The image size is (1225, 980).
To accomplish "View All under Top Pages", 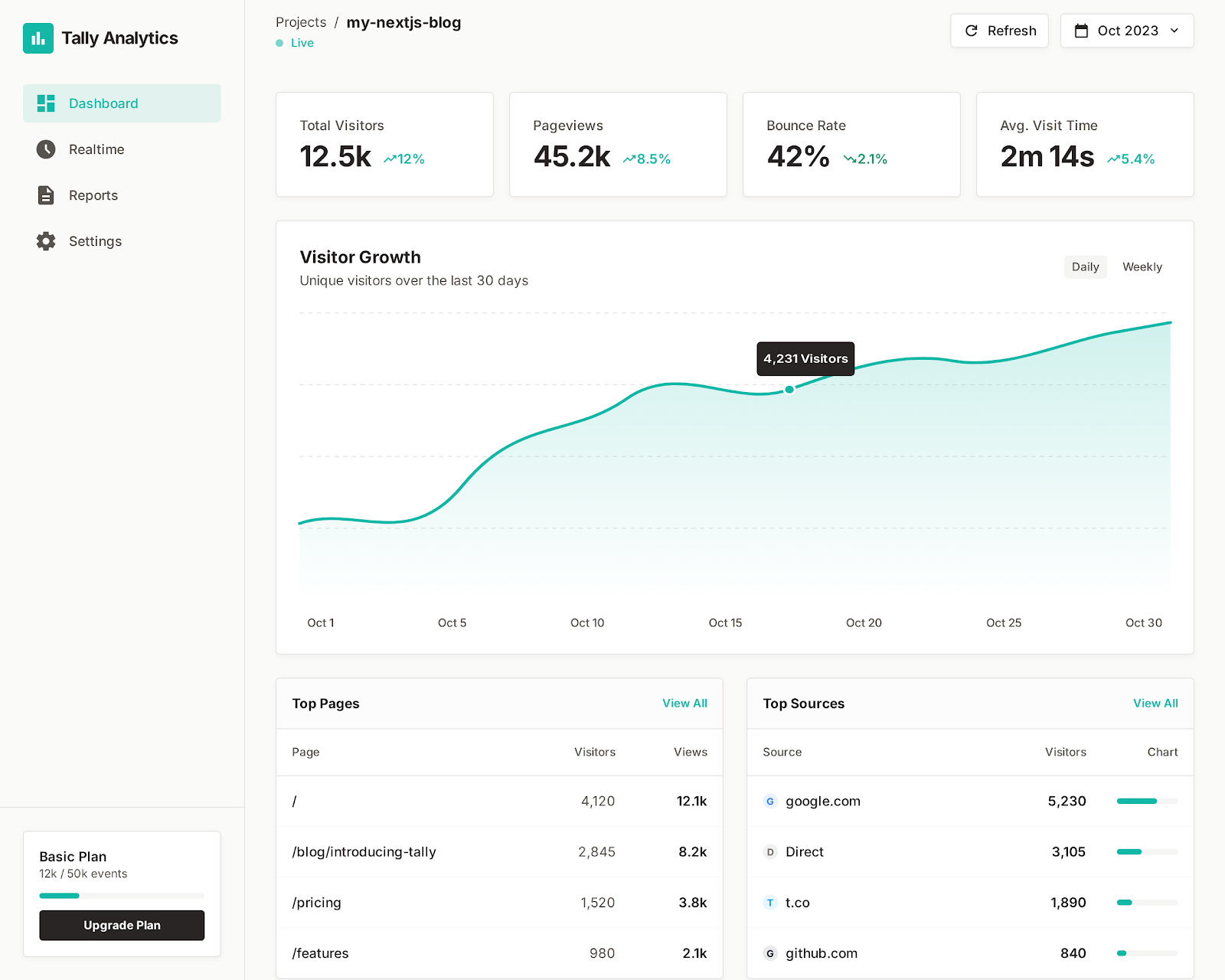I will 684,703.
